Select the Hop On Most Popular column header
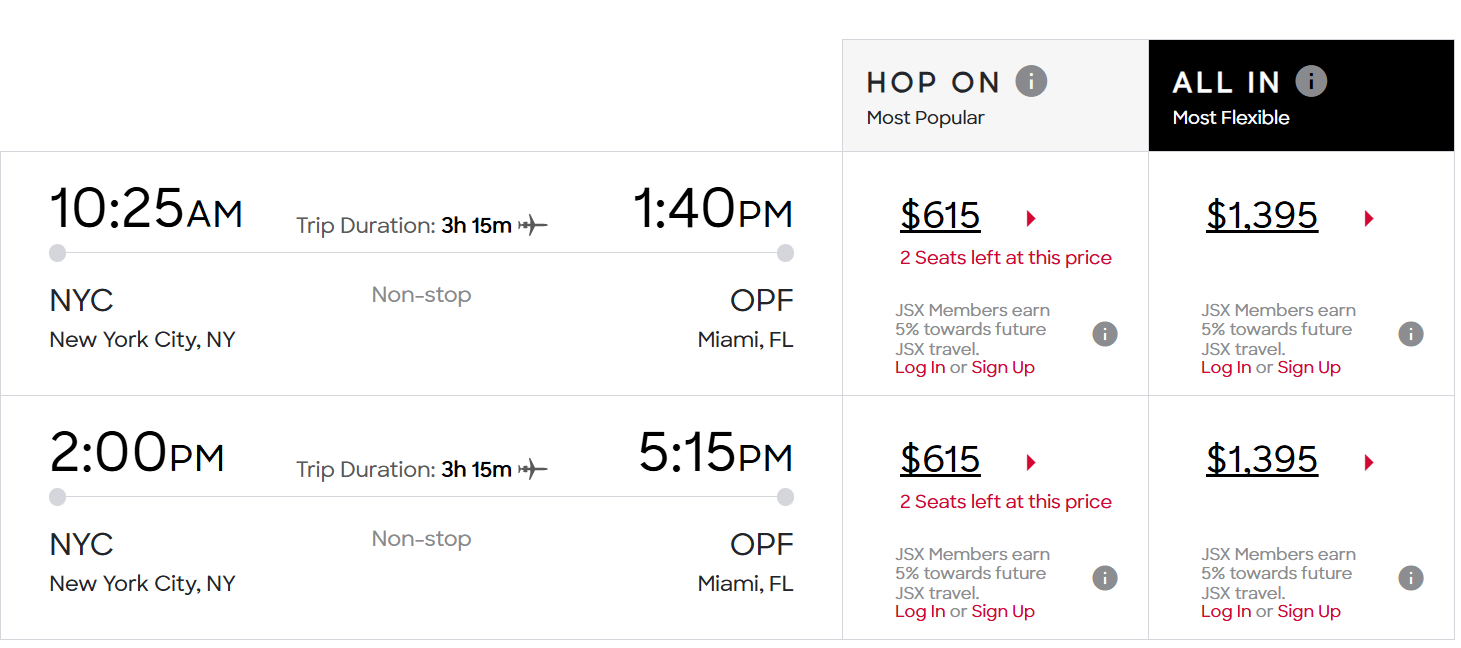The image size is (1461, 648). (995, 96)
